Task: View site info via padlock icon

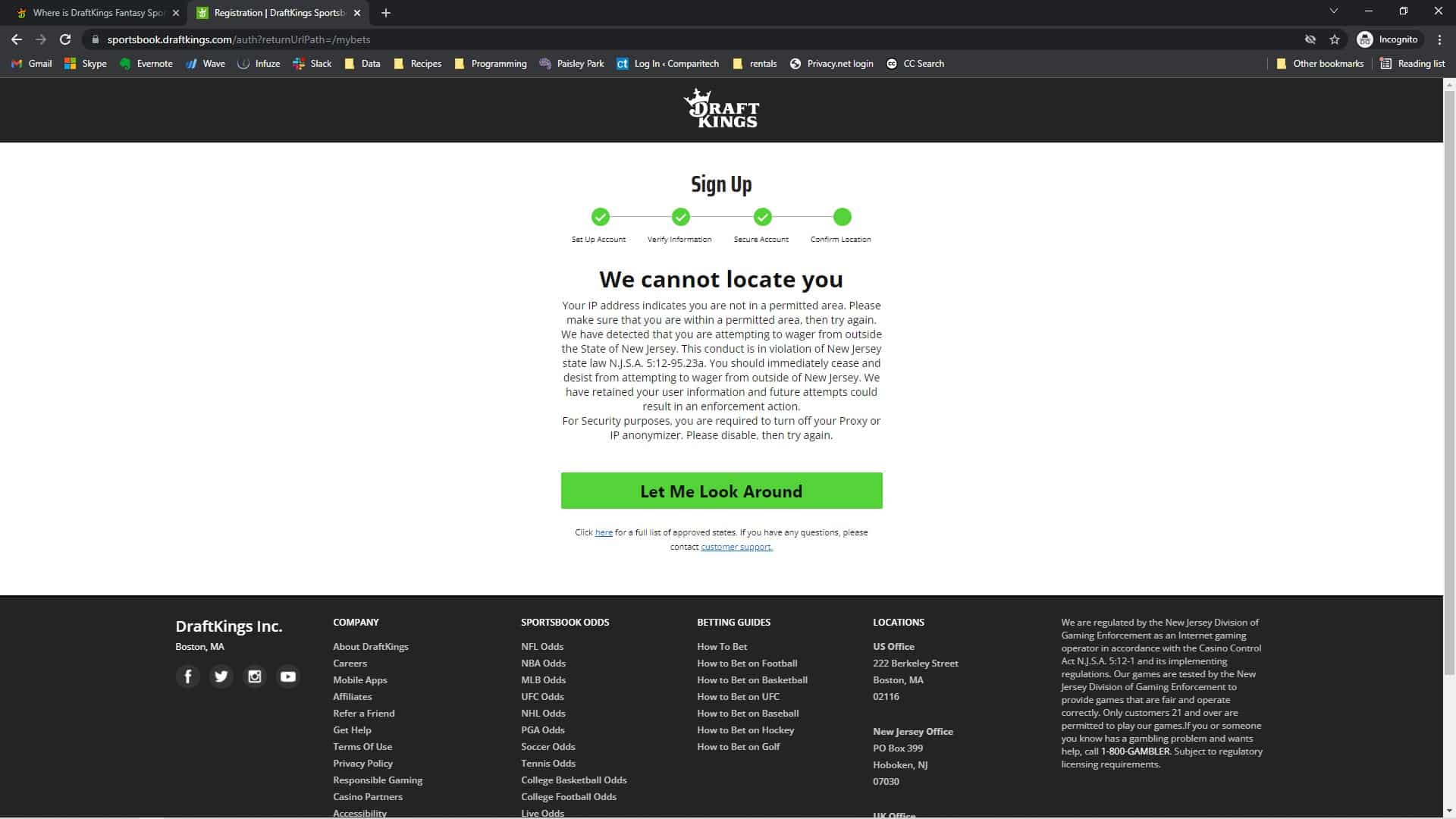Action: point(95,39)
